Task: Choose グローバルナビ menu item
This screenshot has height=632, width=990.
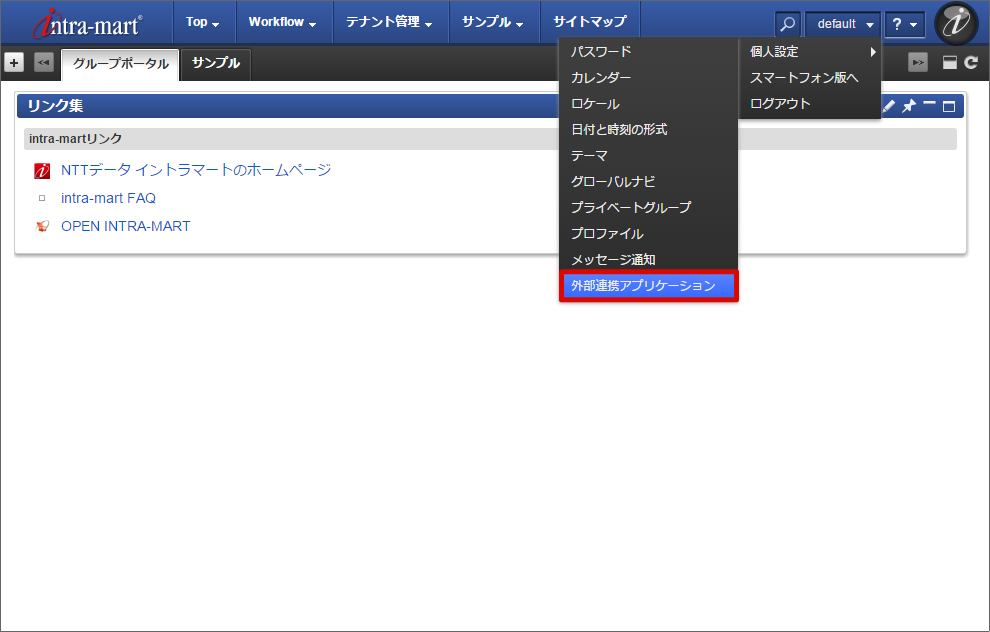Action: point(648,182)
